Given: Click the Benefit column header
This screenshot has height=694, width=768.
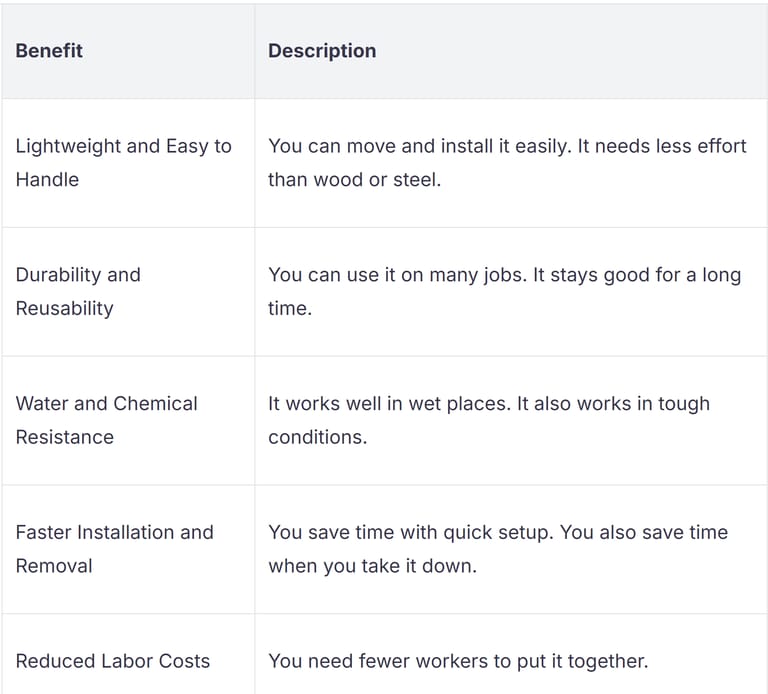Looking at the screenshot, I should pos(49,51).
